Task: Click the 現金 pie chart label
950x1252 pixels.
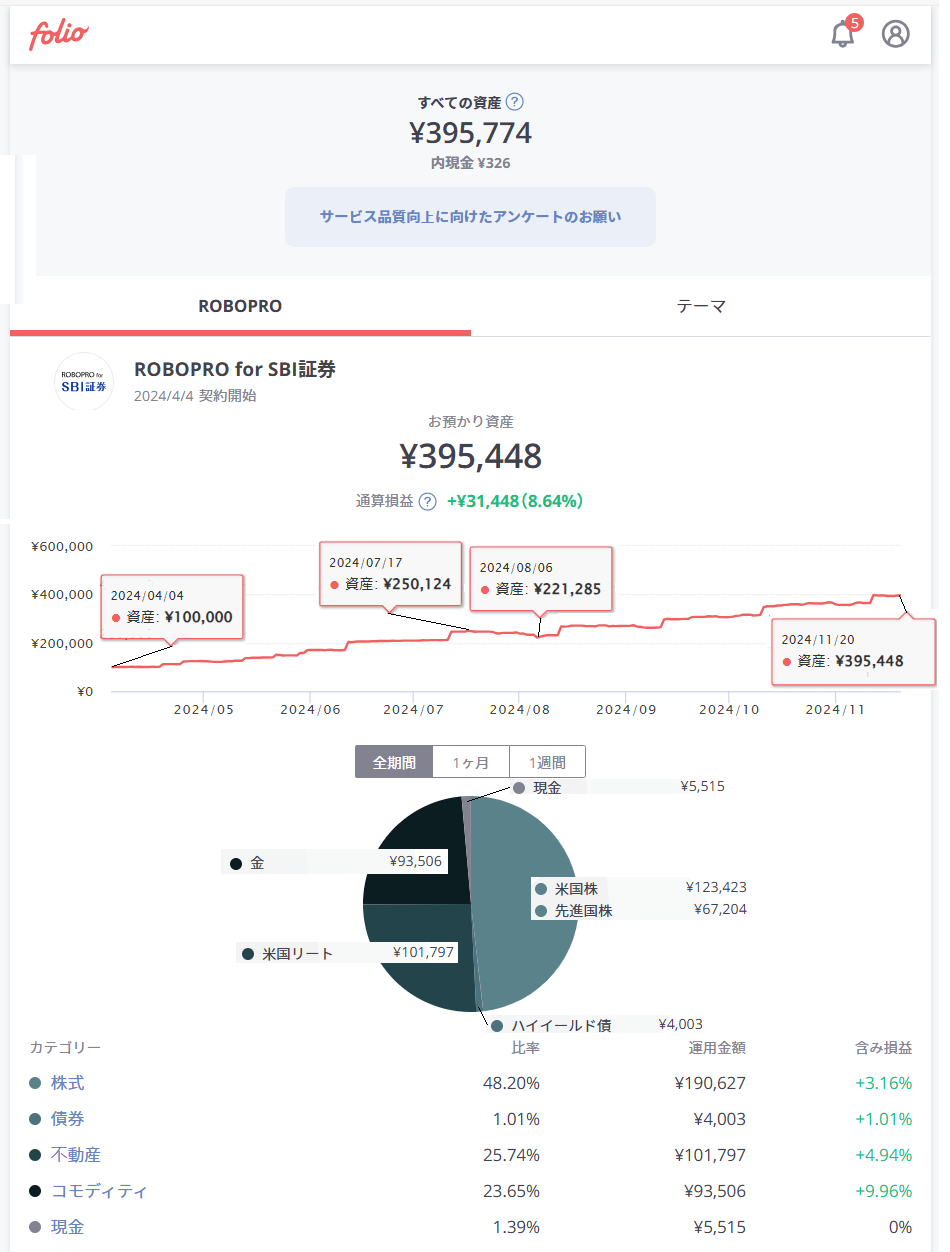Action: click(547, 787)
